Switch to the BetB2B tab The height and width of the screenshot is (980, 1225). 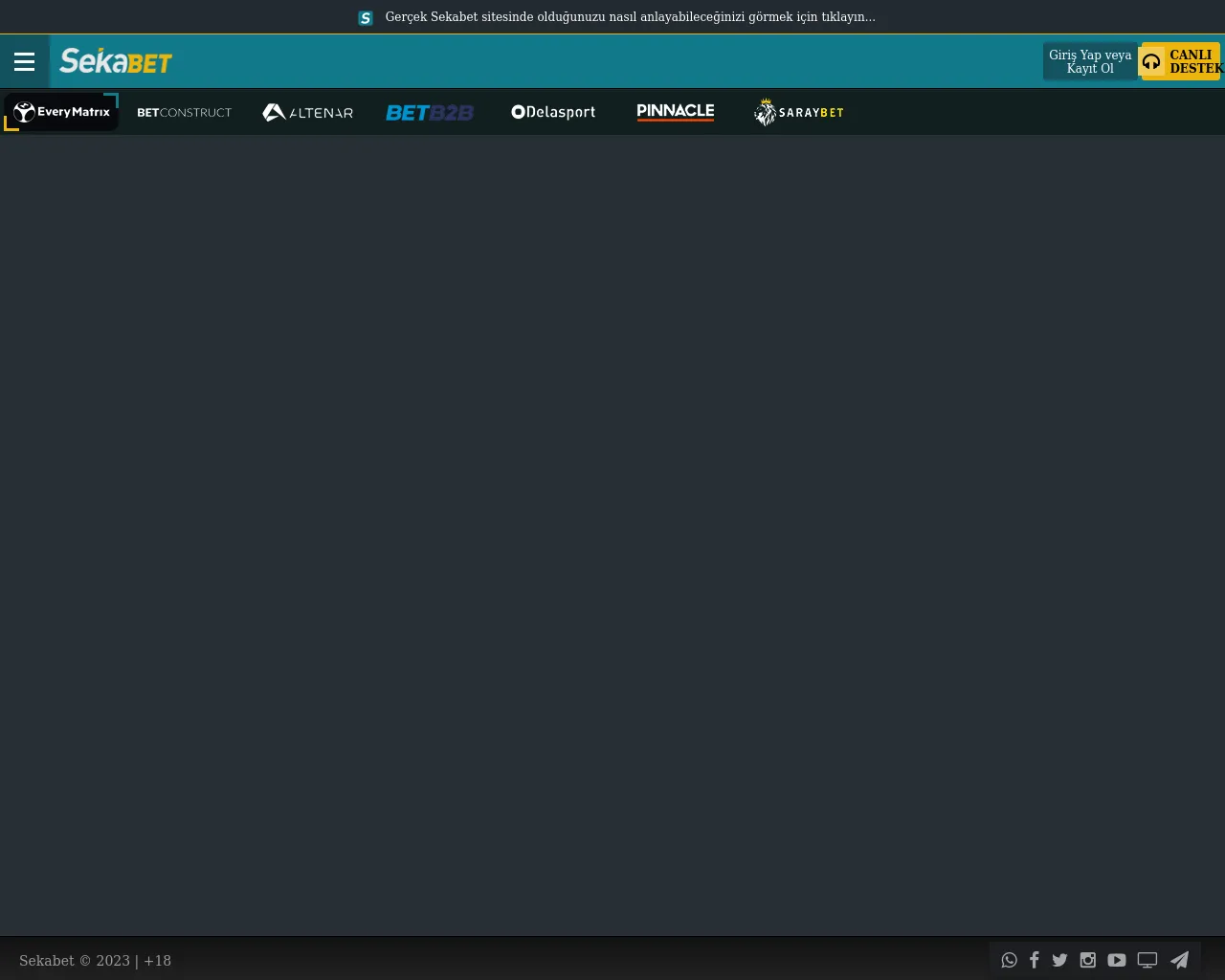[430, 112]
